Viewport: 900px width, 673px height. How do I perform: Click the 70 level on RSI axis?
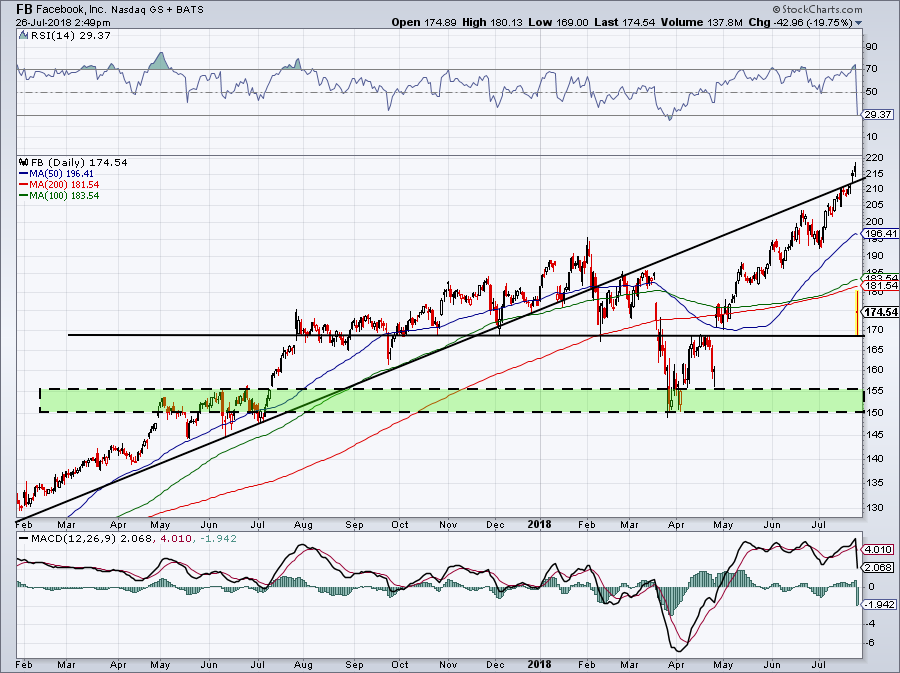click(871, 69)
